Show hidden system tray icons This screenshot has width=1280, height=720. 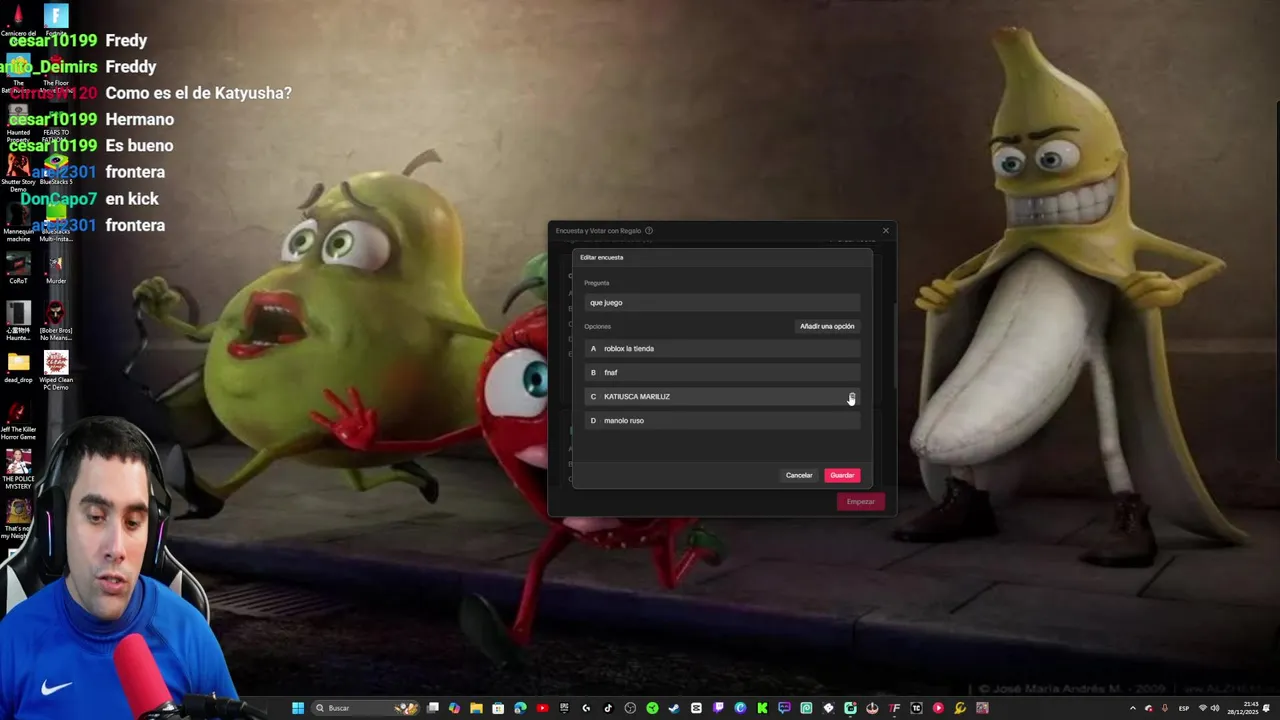1133,708
